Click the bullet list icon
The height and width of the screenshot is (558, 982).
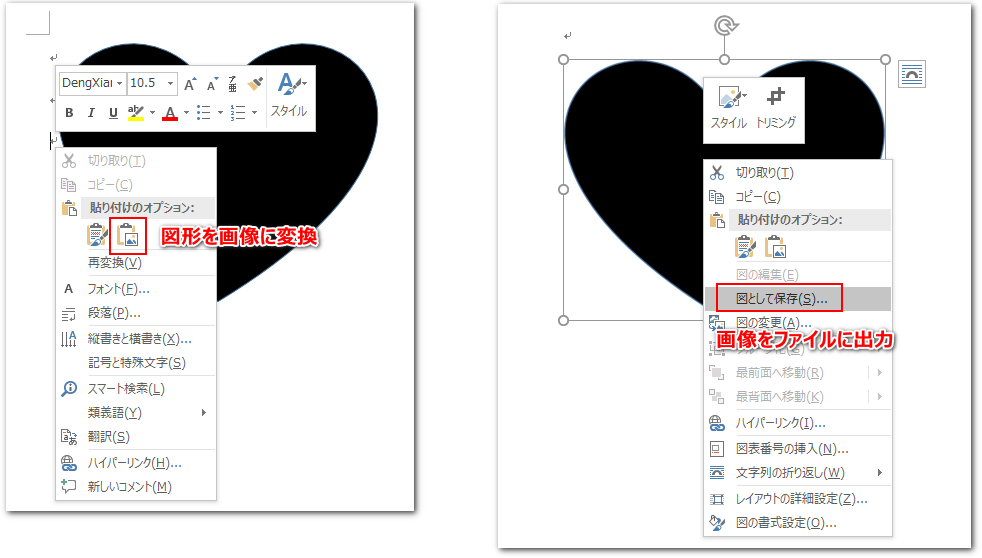204,113
